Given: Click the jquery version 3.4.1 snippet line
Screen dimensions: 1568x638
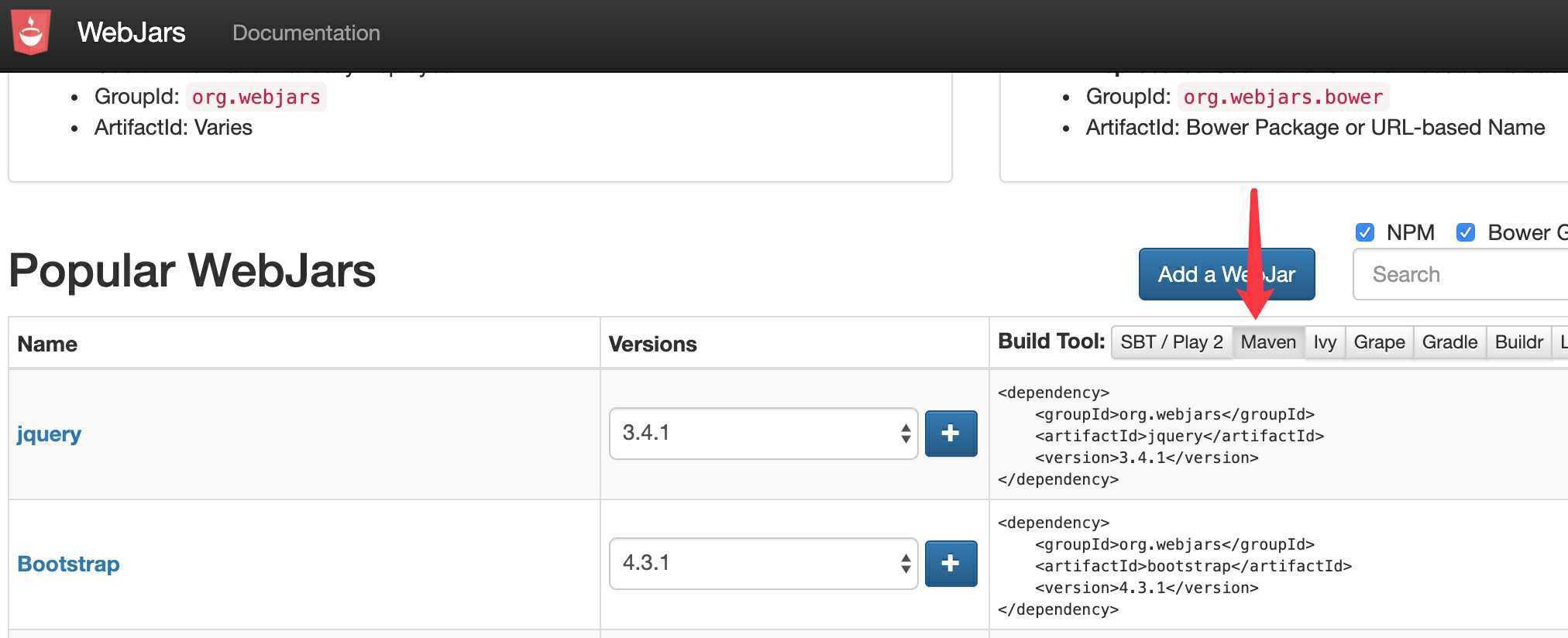Looking at the screenshot, I should 1147,458.
